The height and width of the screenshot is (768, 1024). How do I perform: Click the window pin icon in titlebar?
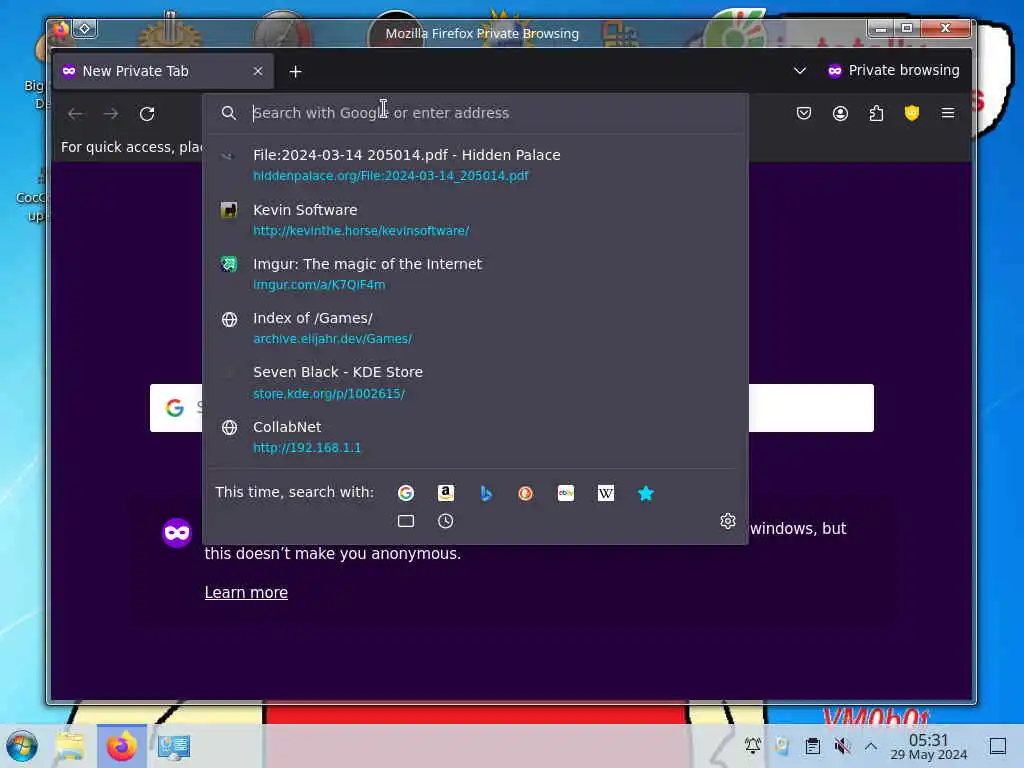[84, 29]
